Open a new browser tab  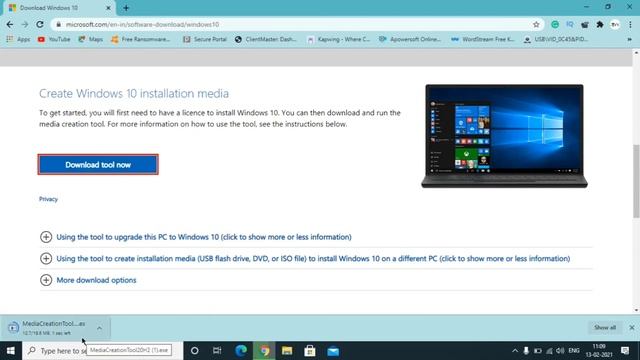(x=126, y=8)
